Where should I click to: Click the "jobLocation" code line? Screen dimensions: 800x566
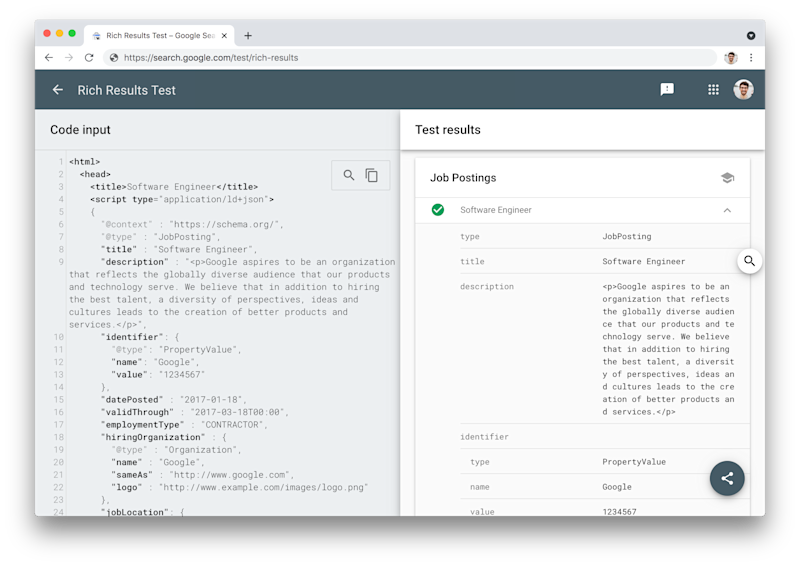click(x=142, y=511)
